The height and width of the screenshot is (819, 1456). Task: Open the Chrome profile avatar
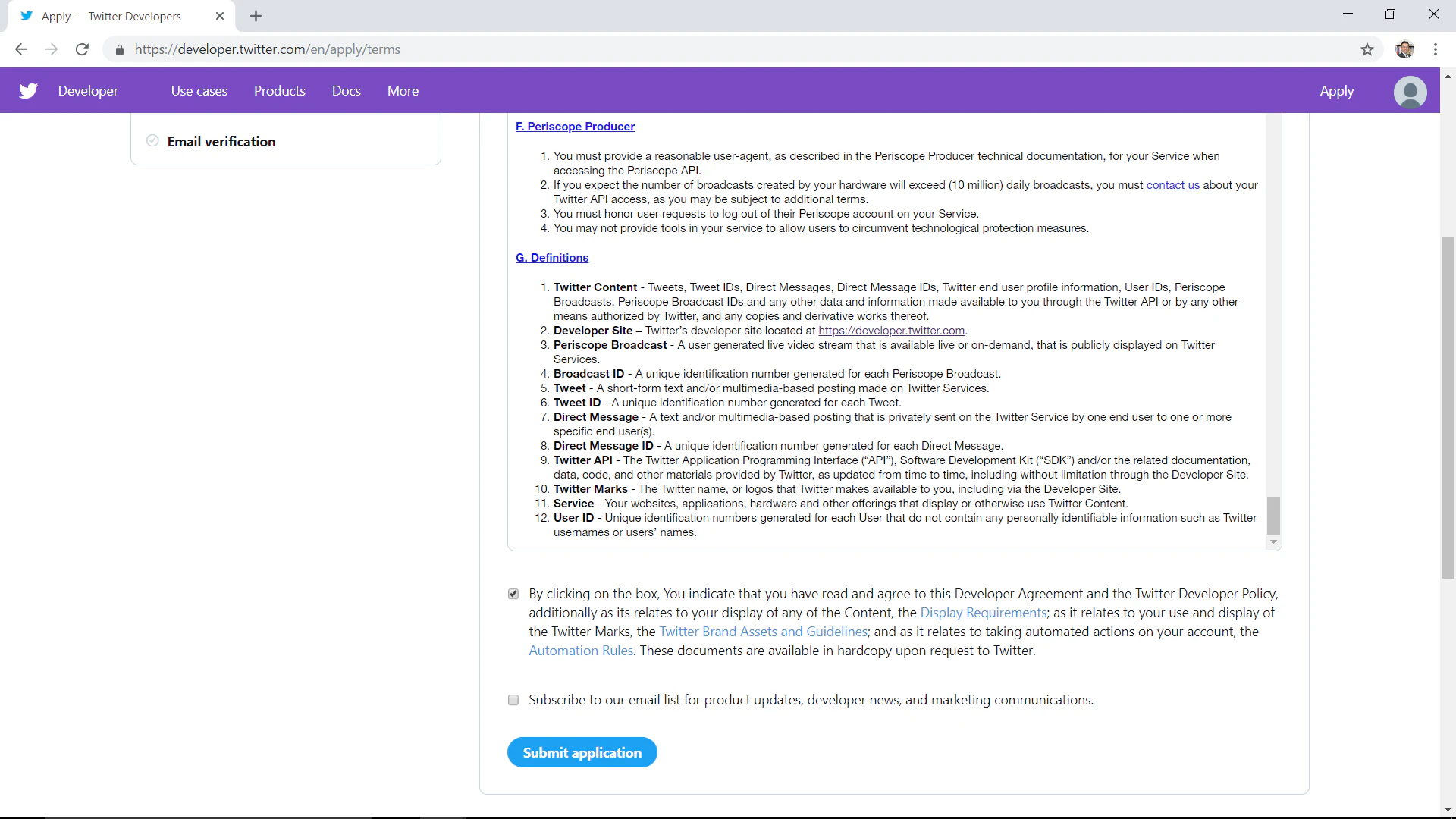[x=1404, y=49]
